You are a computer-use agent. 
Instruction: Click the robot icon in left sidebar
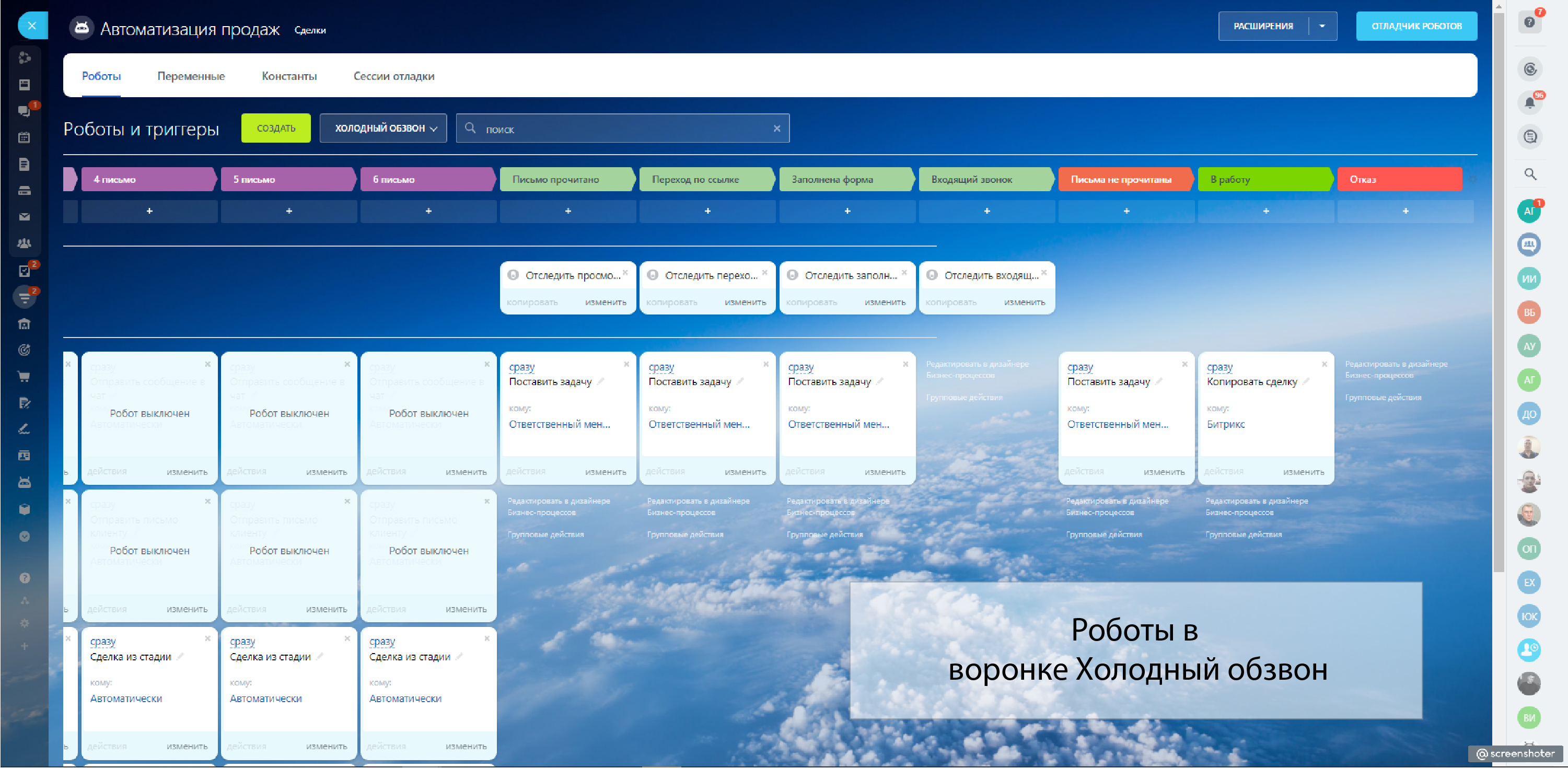[x=25, y=483]
